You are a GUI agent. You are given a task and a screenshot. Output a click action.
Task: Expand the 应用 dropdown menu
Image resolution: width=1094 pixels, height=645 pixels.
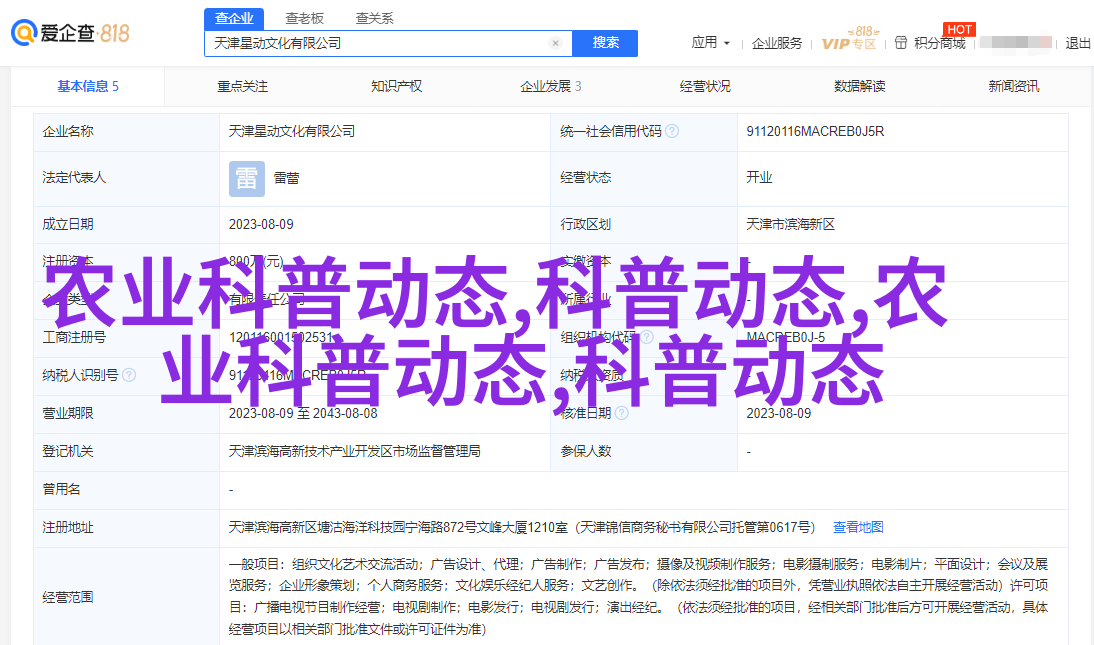(710, 43)
